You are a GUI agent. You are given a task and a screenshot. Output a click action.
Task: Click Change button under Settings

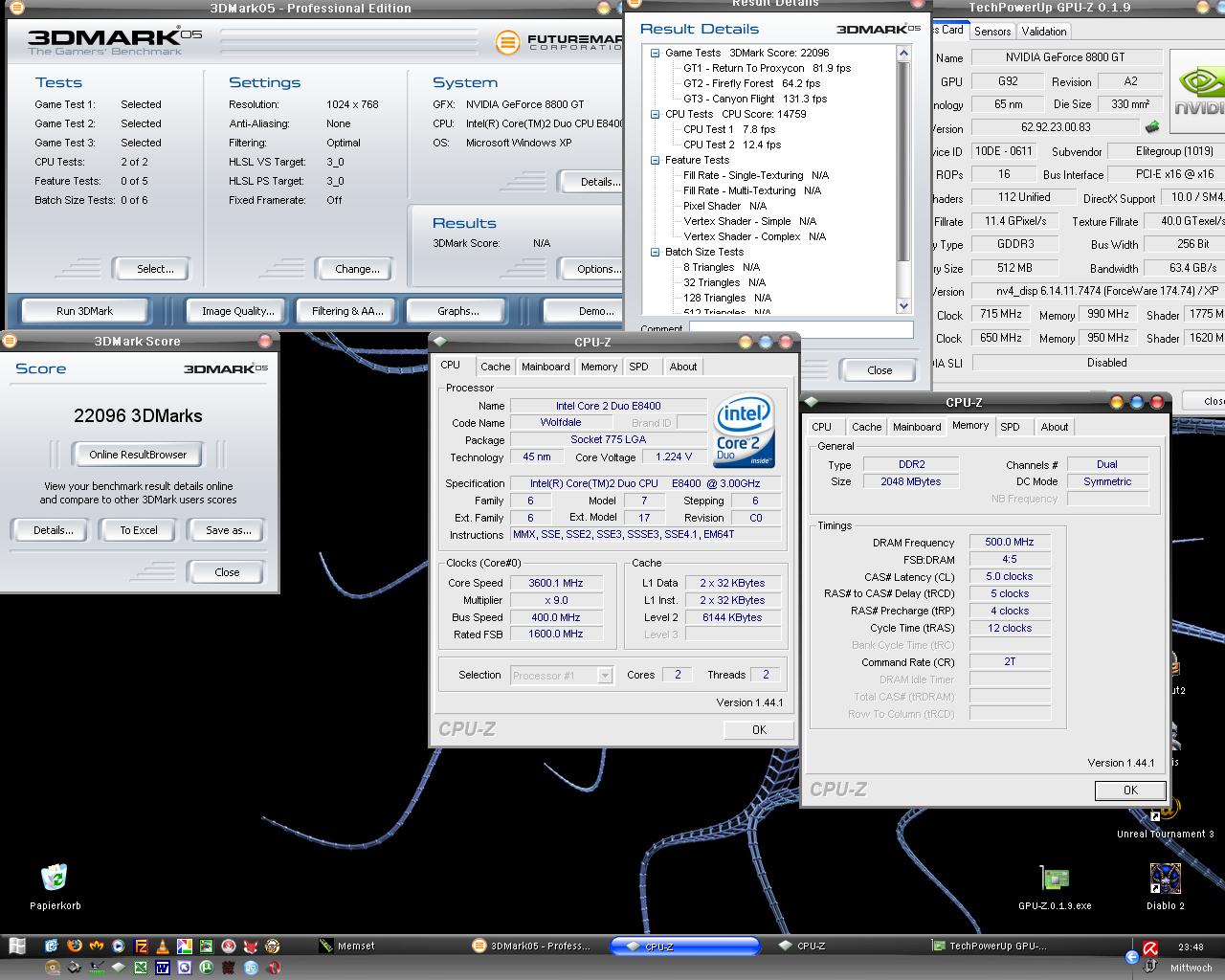tap(357, 269)
